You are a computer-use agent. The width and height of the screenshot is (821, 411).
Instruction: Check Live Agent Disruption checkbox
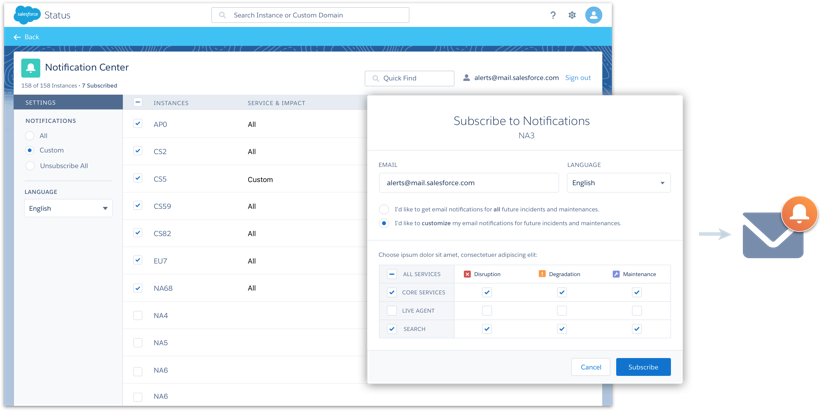coord(487,310)
